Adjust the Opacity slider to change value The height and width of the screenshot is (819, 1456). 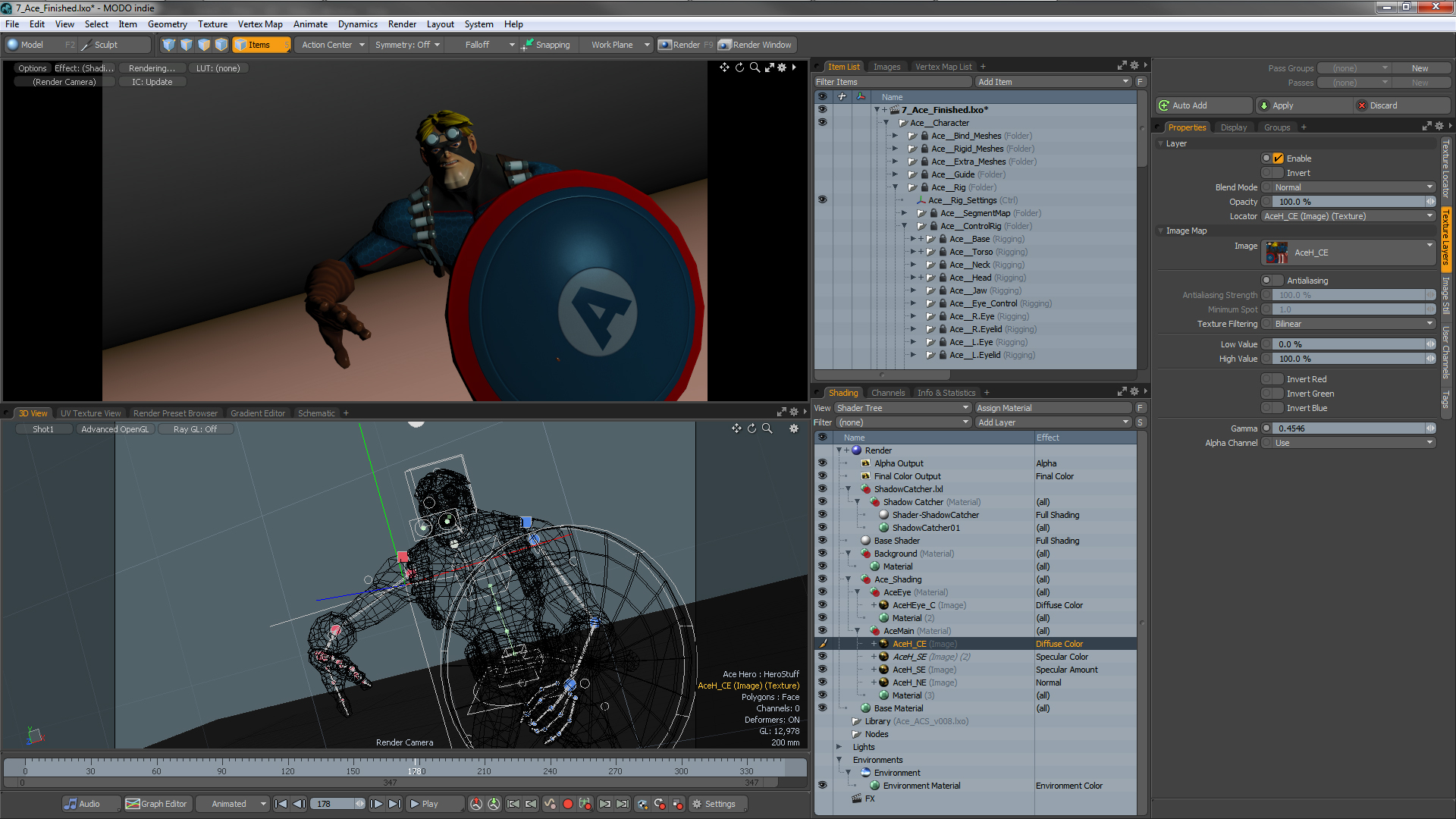(x=1350, y=201)
